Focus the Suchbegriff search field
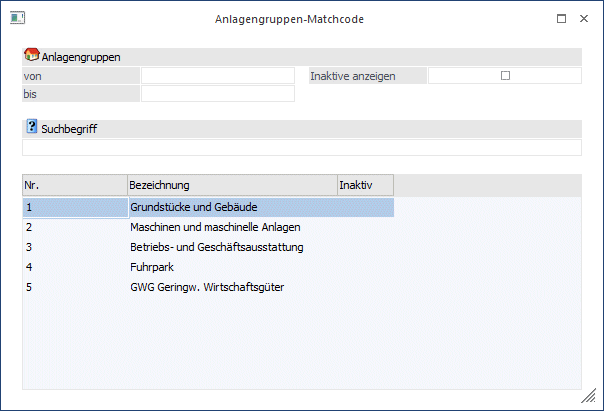 pyautogui.click(x=301, y=147)
